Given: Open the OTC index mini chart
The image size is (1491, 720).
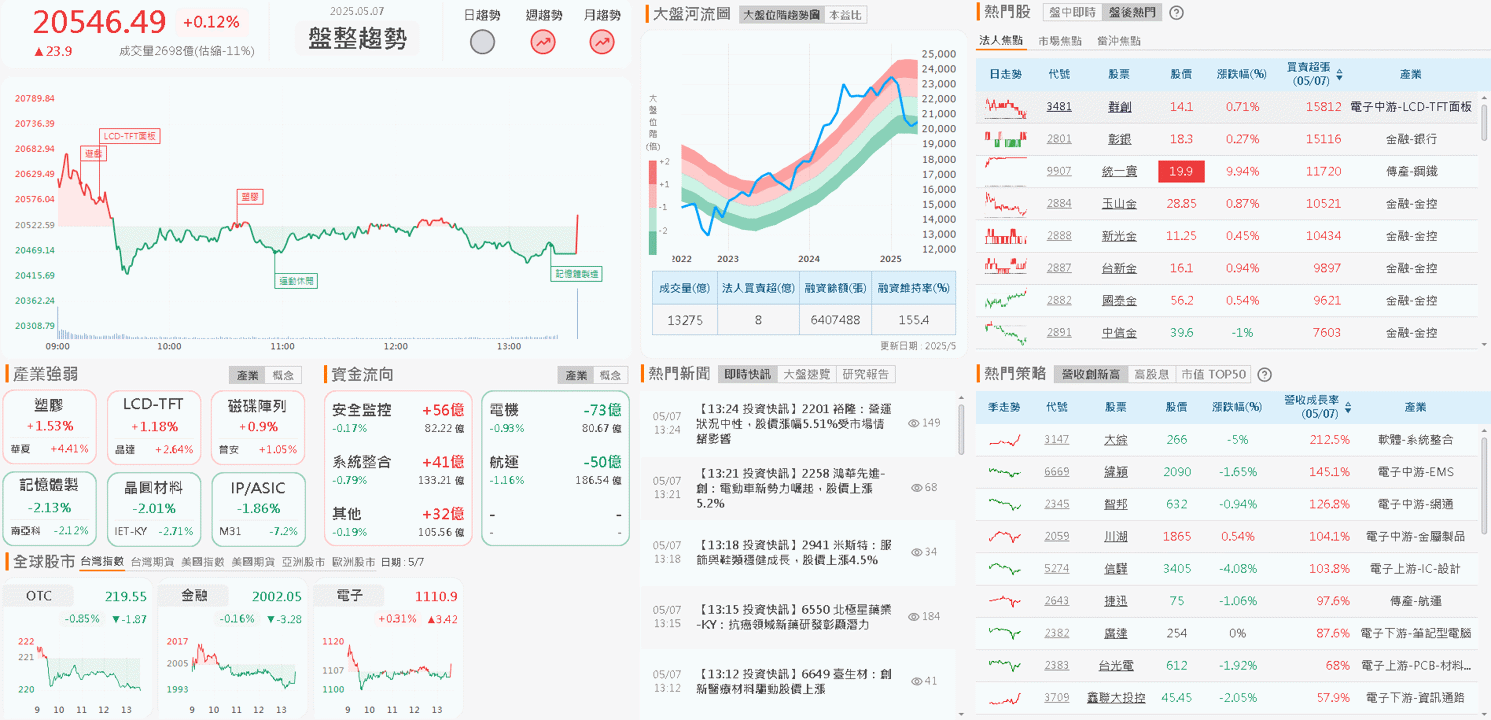Looking at the screenshot, I should pyautogui.click(x=77, y=648).
